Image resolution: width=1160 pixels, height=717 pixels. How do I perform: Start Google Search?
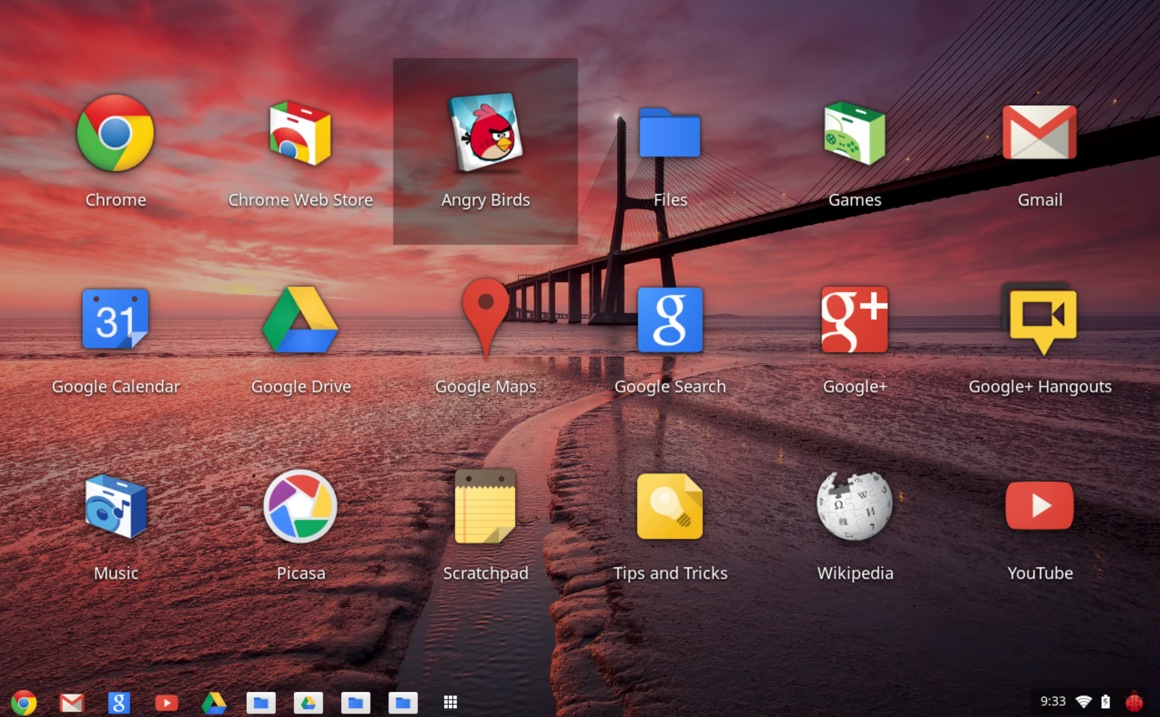pos(670,320)
